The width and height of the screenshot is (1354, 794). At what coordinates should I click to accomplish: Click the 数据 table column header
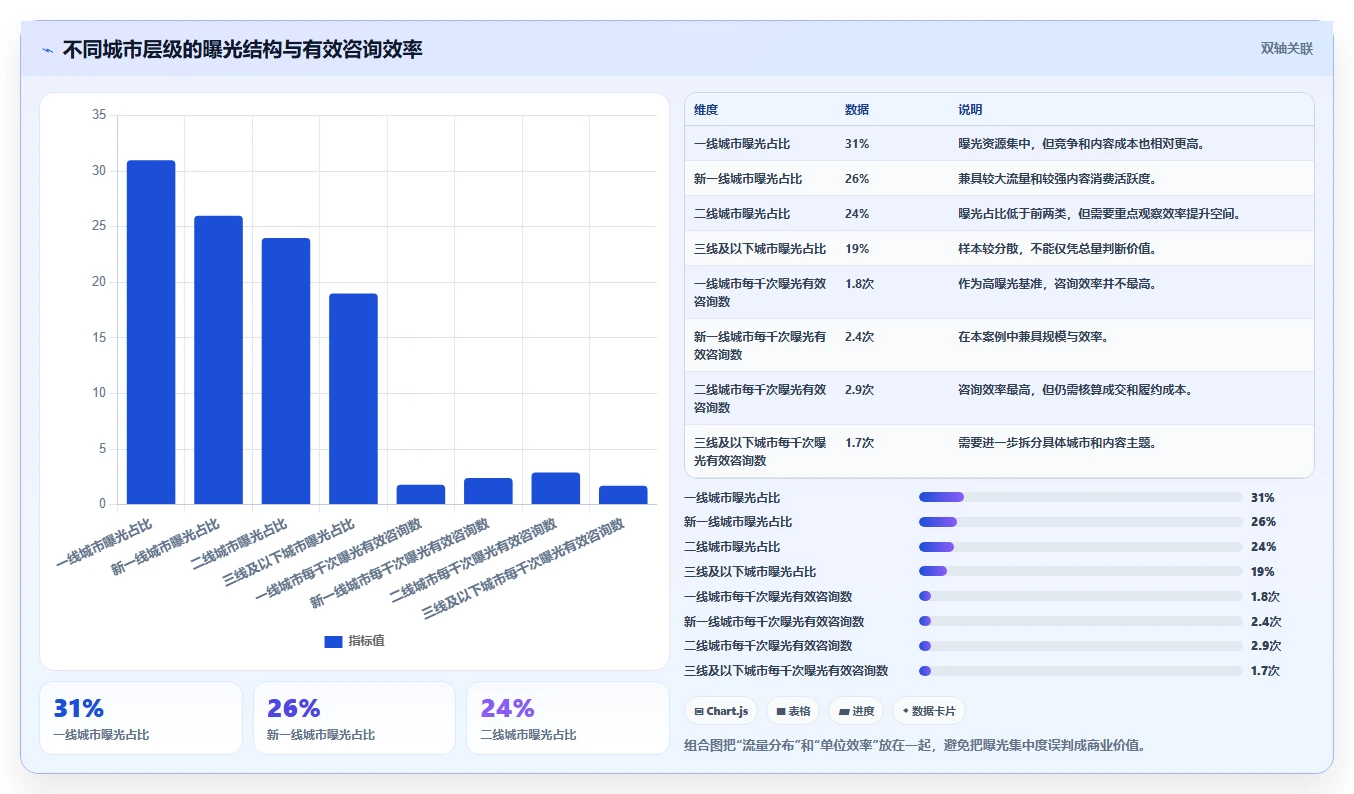857,110
